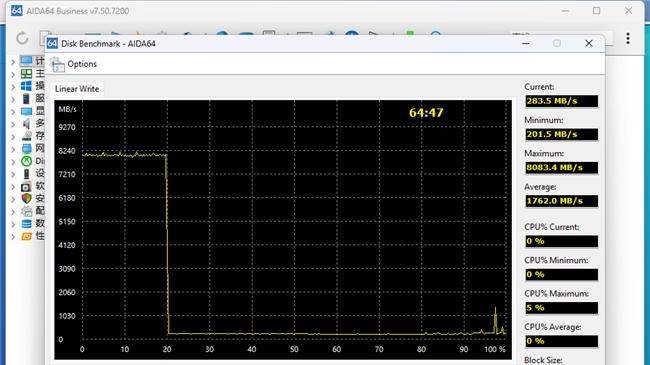The height and width of the screenshot is (365, 650).
Task: Click the Maximum value 8083.4 MB/s
Action: click(x=561, y=168)
